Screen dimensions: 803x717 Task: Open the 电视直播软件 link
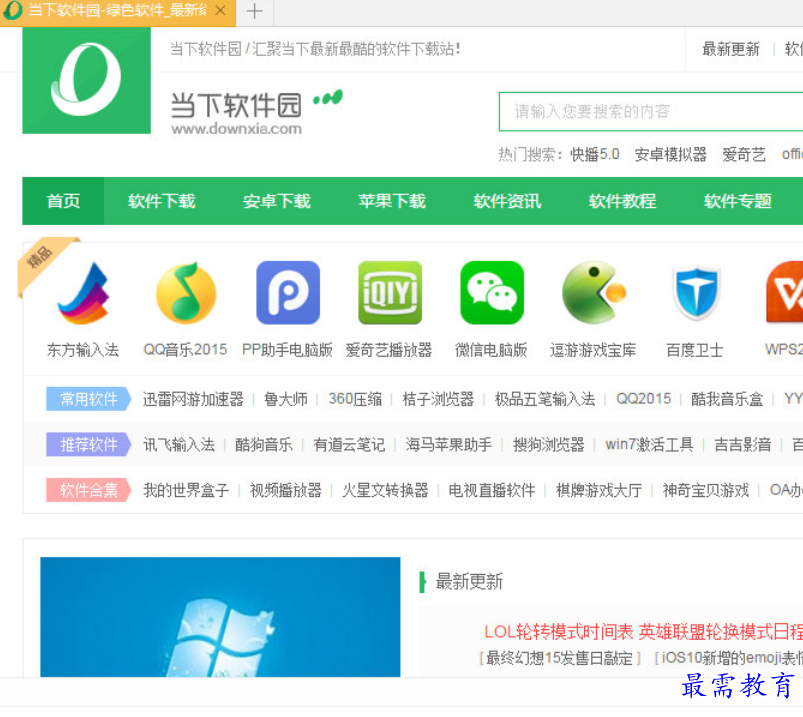coord(492,490)
